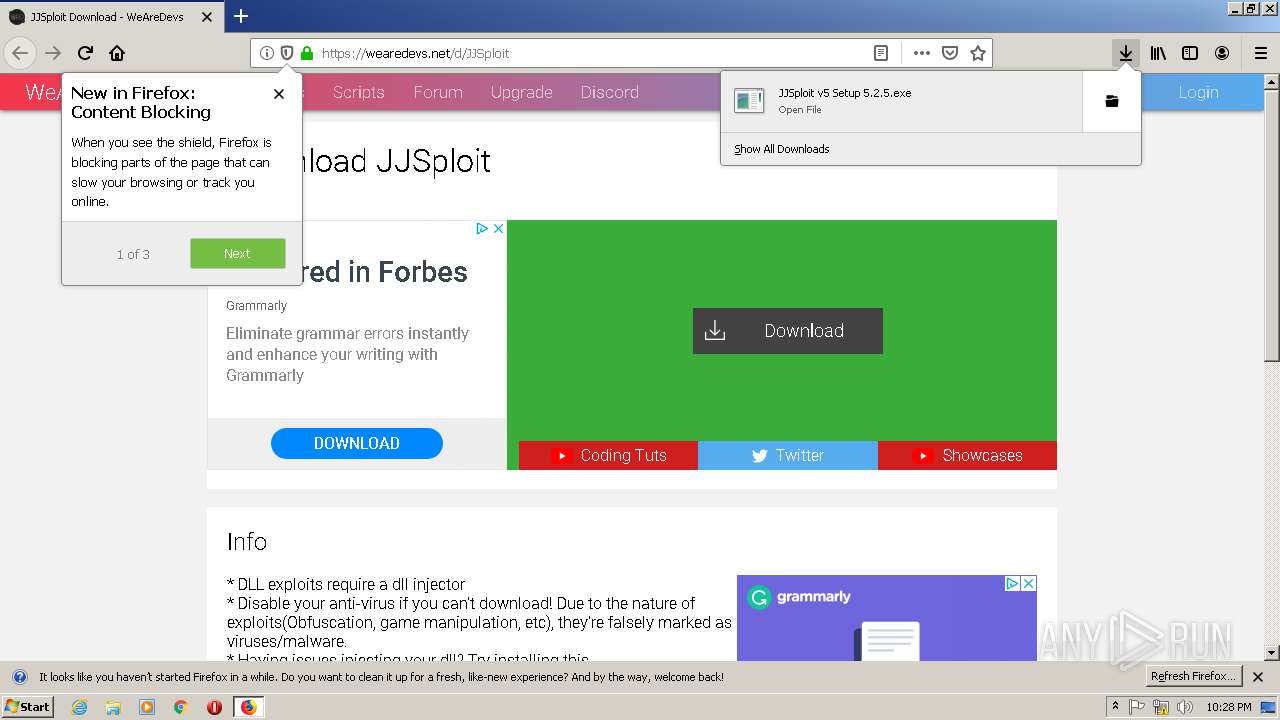The height and width of the screenshot is (720, 1280).
Task: Open Coding Tuts YouTube link
Action: click(x=608, y=455)
